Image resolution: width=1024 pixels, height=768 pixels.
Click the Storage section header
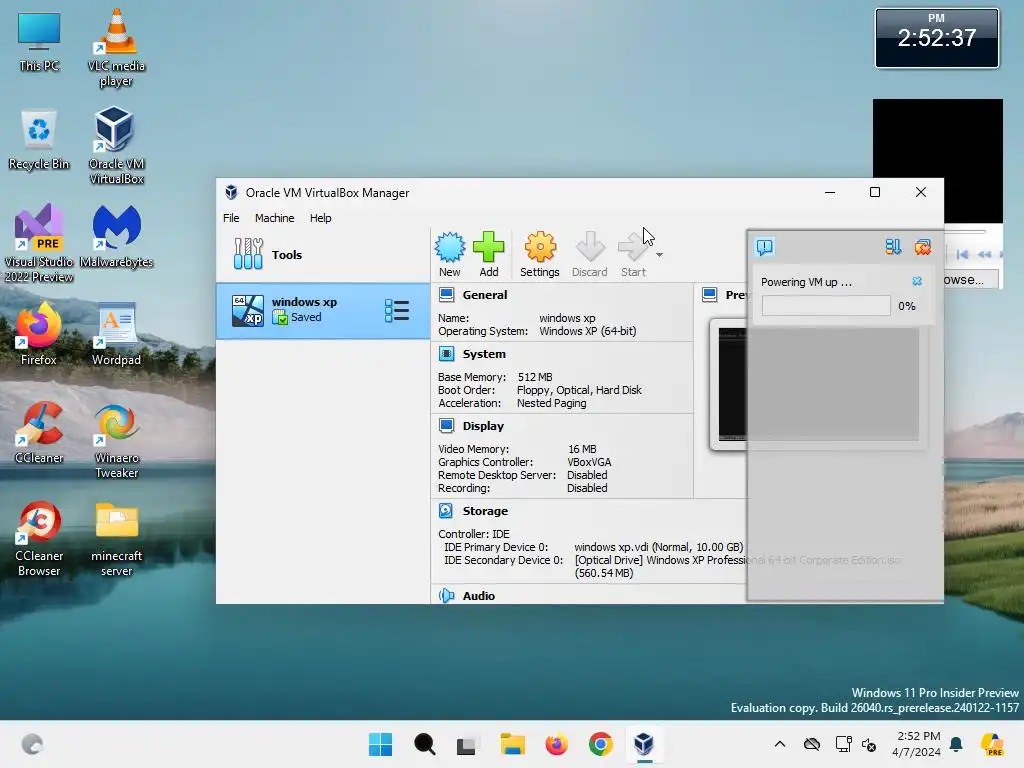pos(485,511)
